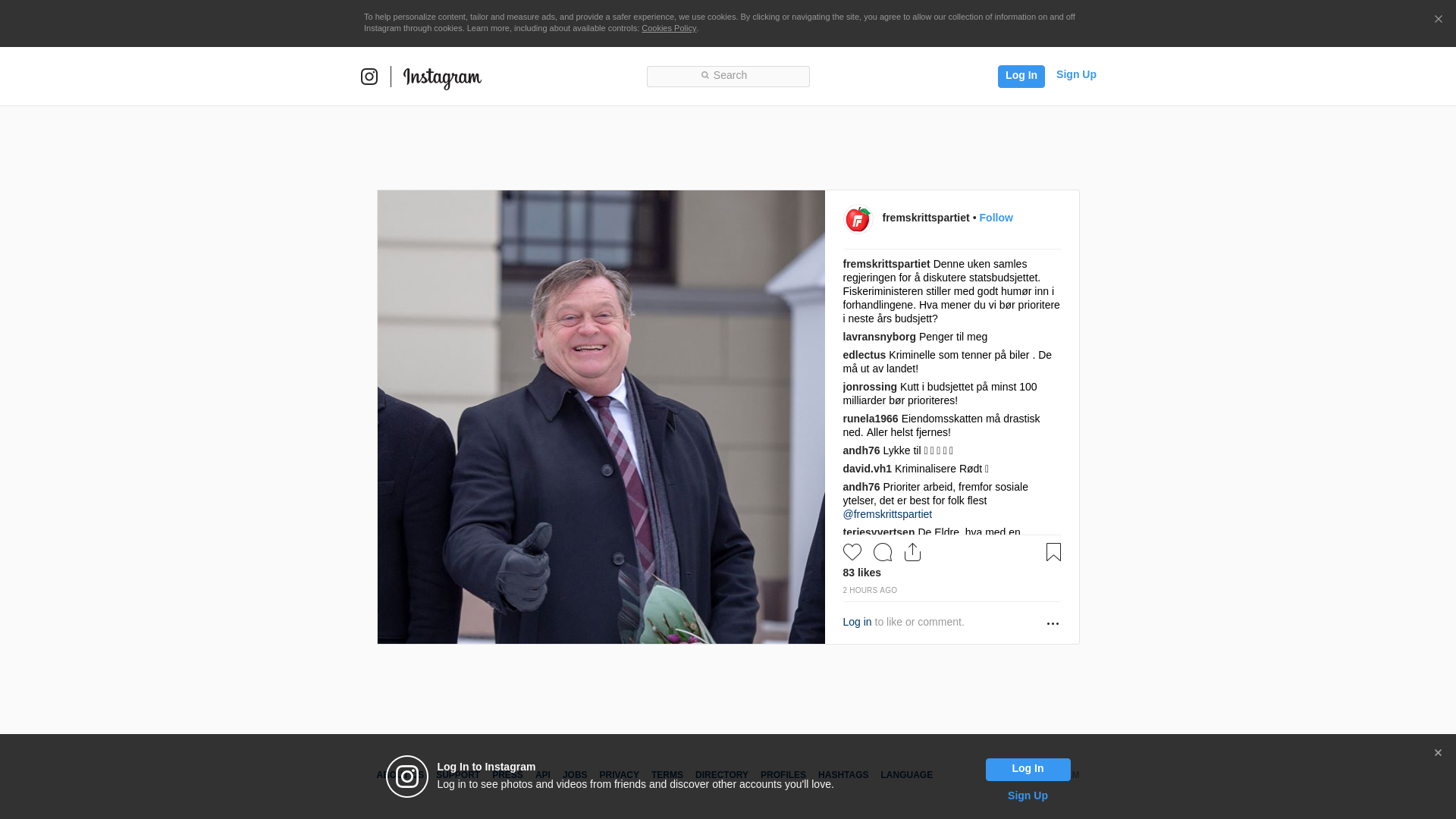
Task: Follow the fremskrittspartiet account
Action: (996, 218)
